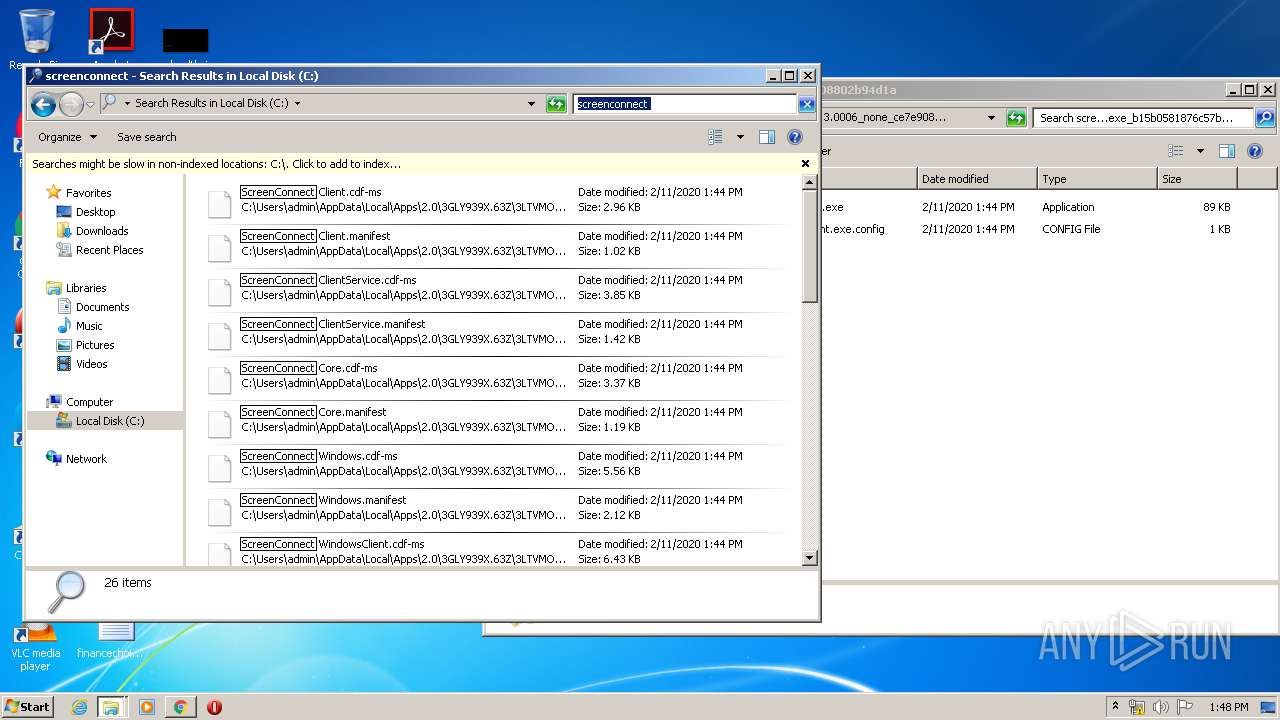Open the Help icon in back window

[x=1255, y=151]
